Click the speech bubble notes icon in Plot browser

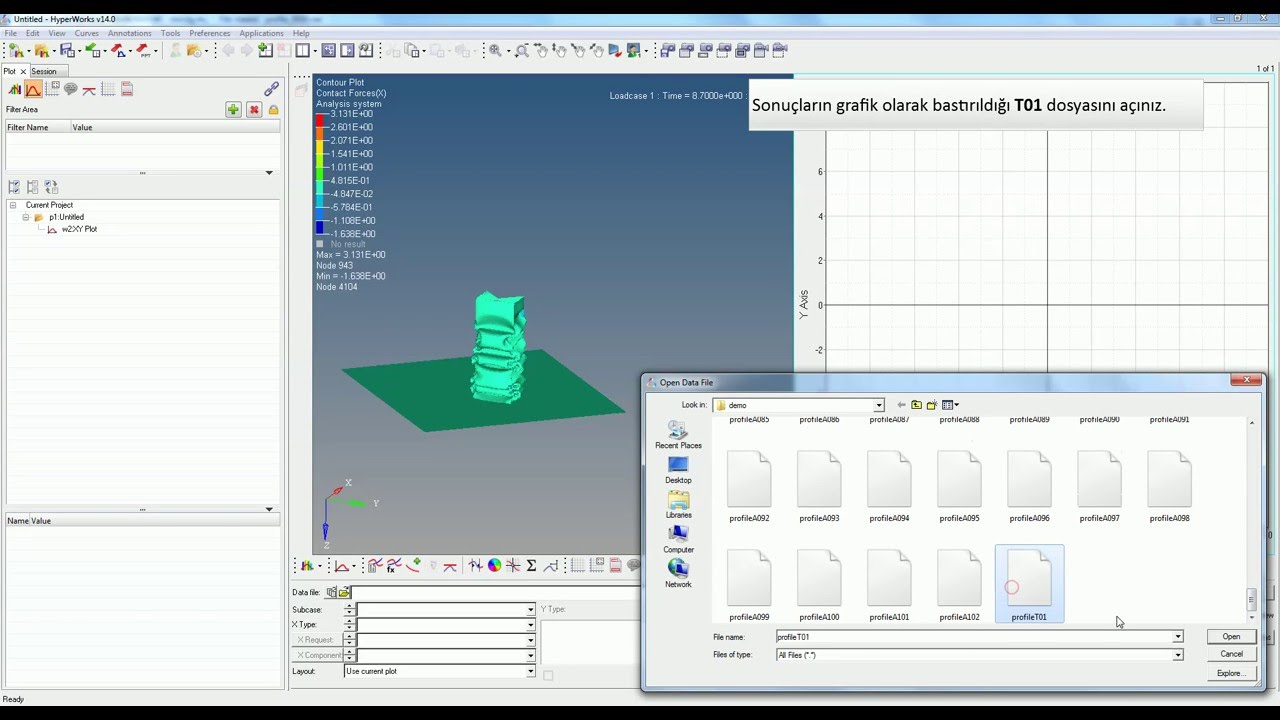pyautogui.click(x=71, y=89)
